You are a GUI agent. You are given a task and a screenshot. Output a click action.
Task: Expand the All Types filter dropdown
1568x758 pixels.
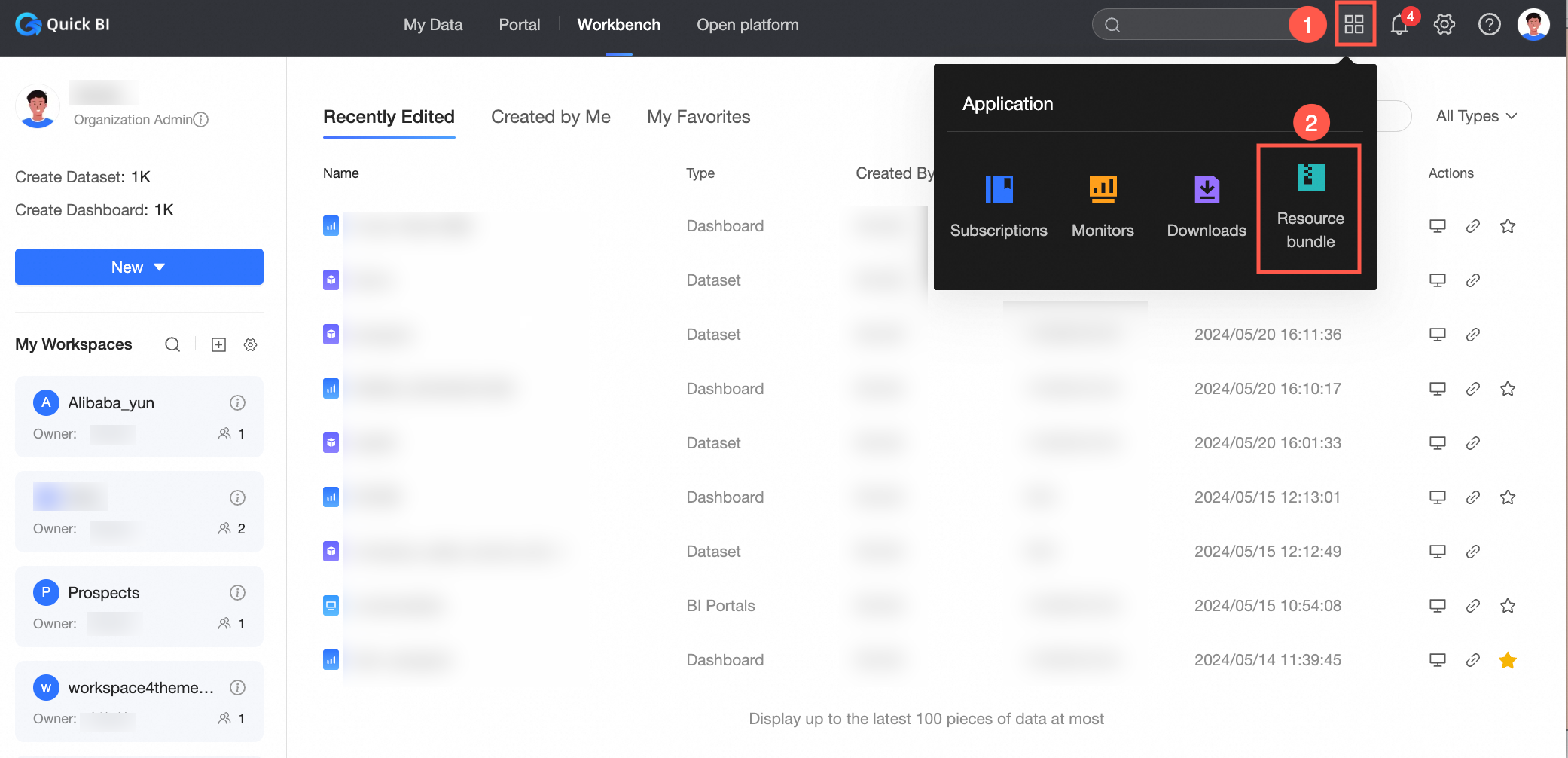click(x=1475, y=116)
